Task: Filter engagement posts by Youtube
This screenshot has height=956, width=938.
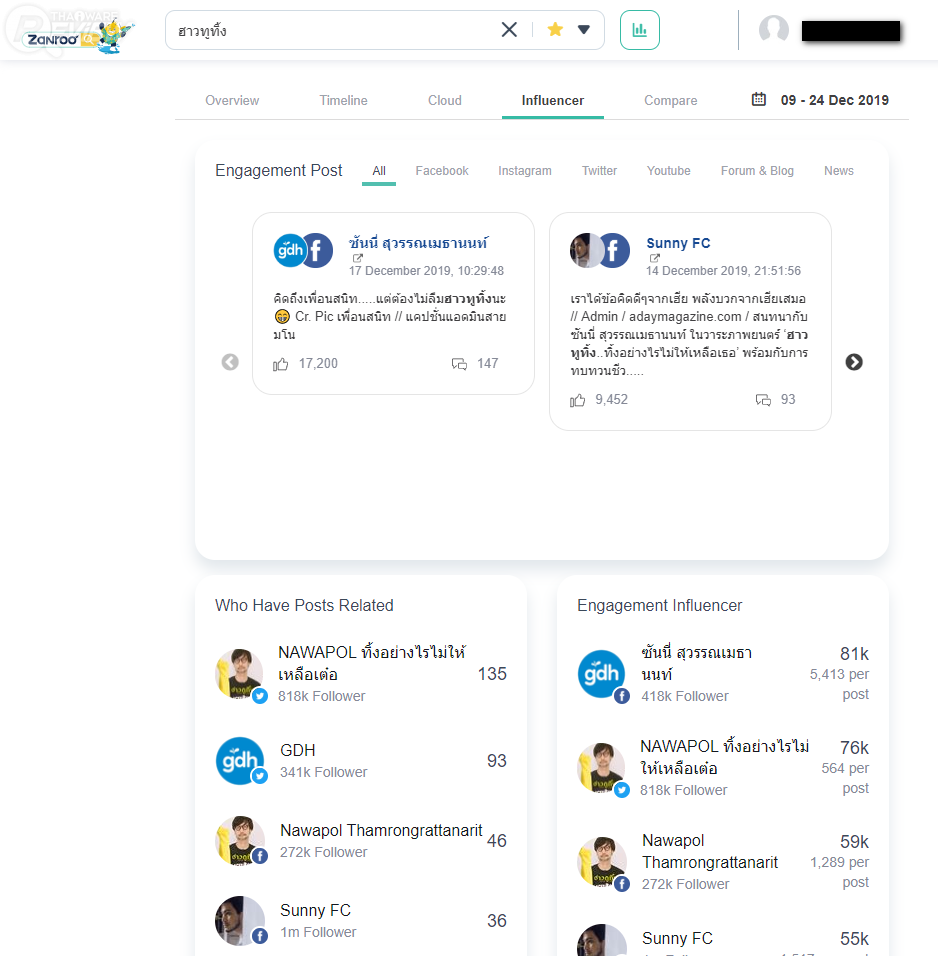Action: click(668, 171)
